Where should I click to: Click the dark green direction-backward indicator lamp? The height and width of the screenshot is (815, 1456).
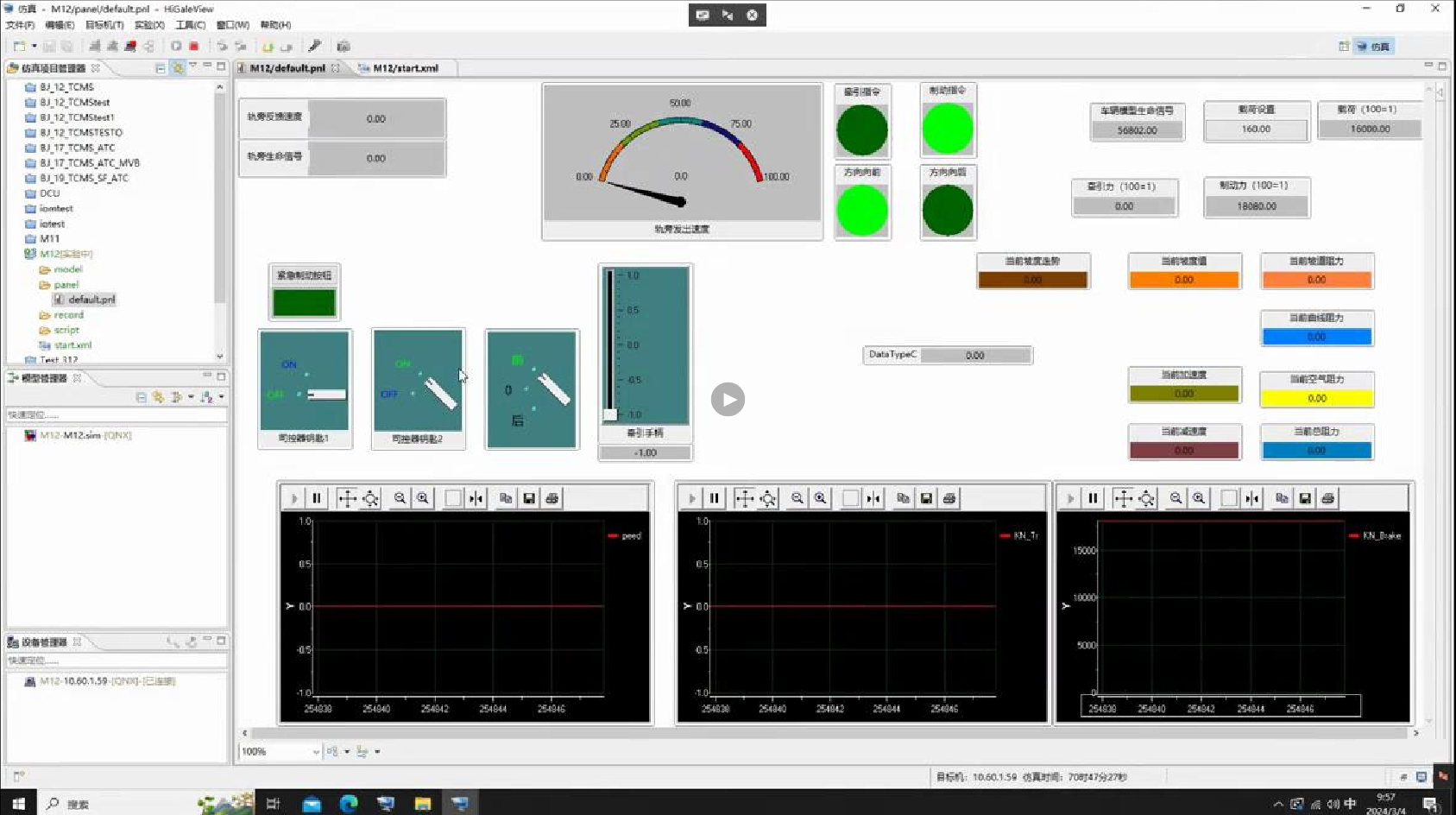948,210
